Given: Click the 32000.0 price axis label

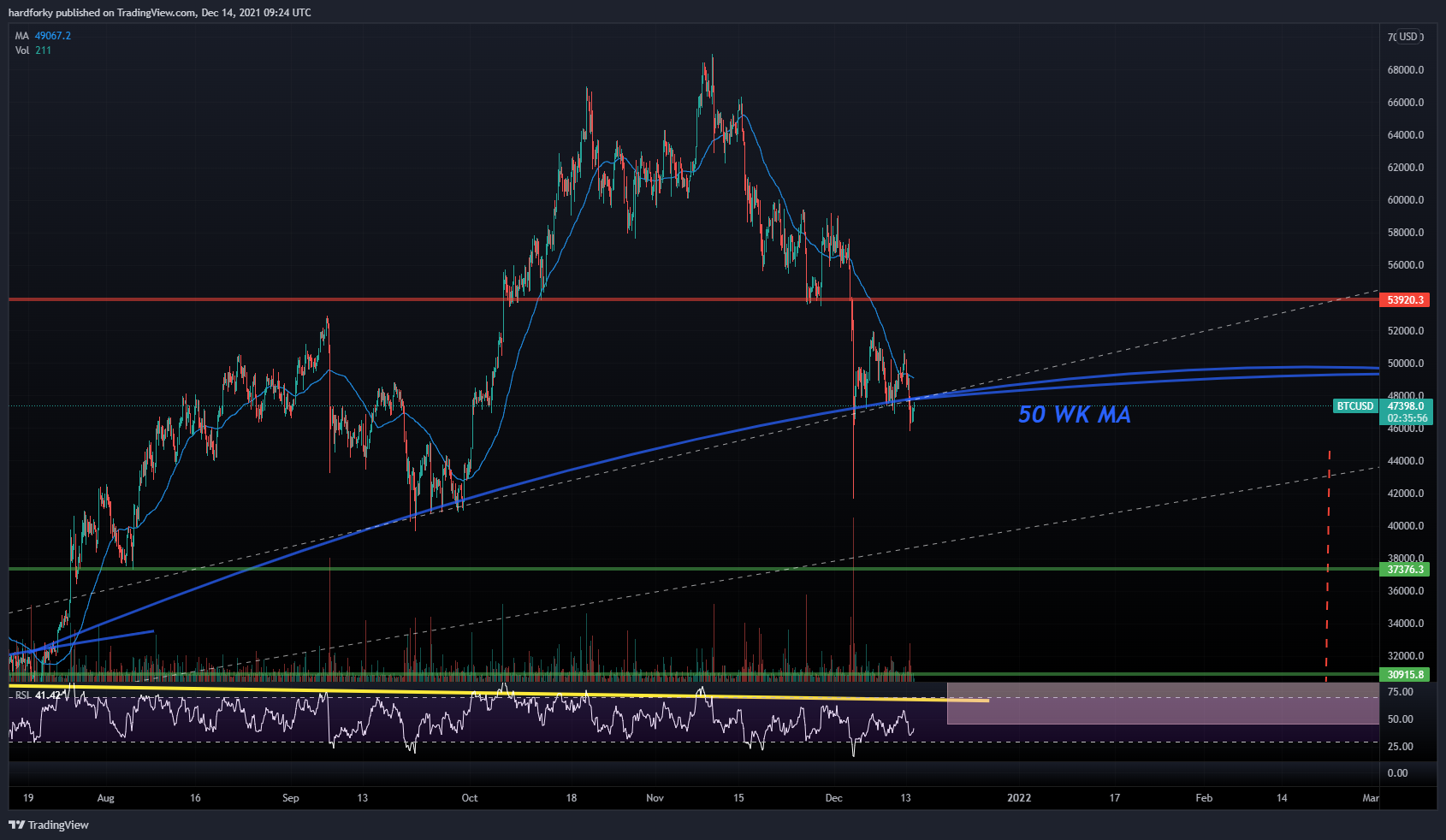Looking at the screenshot, I should click(x=1406, y=656).
